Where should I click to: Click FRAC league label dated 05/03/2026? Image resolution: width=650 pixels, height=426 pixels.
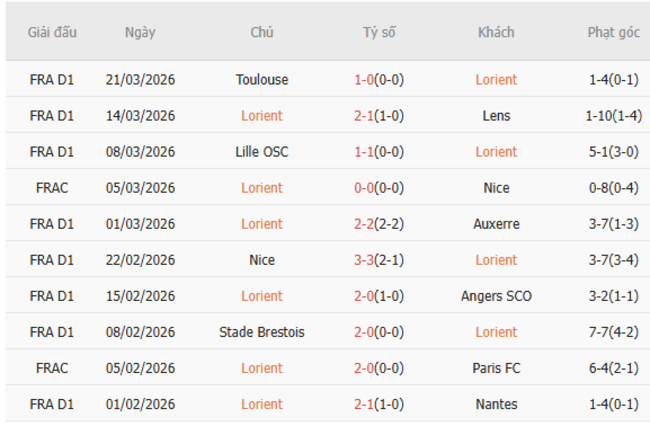coord(52,188)
